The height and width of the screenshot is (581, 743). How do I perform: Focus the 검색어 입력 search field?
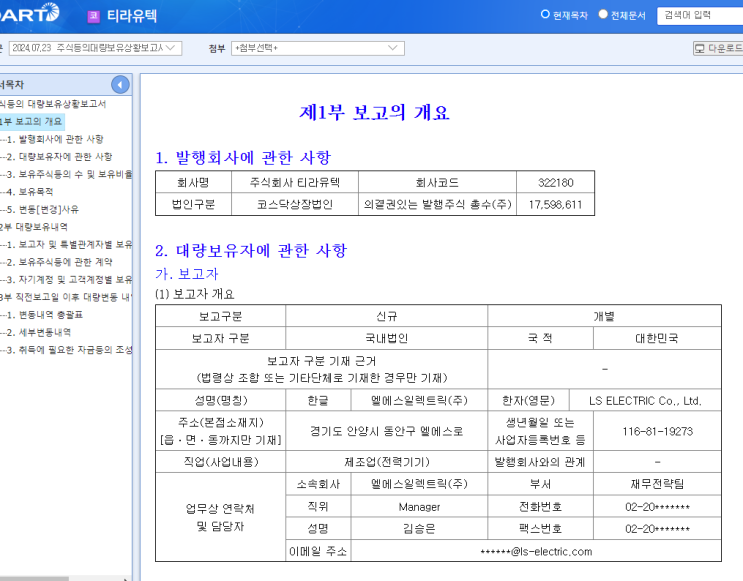pos(700,16)
